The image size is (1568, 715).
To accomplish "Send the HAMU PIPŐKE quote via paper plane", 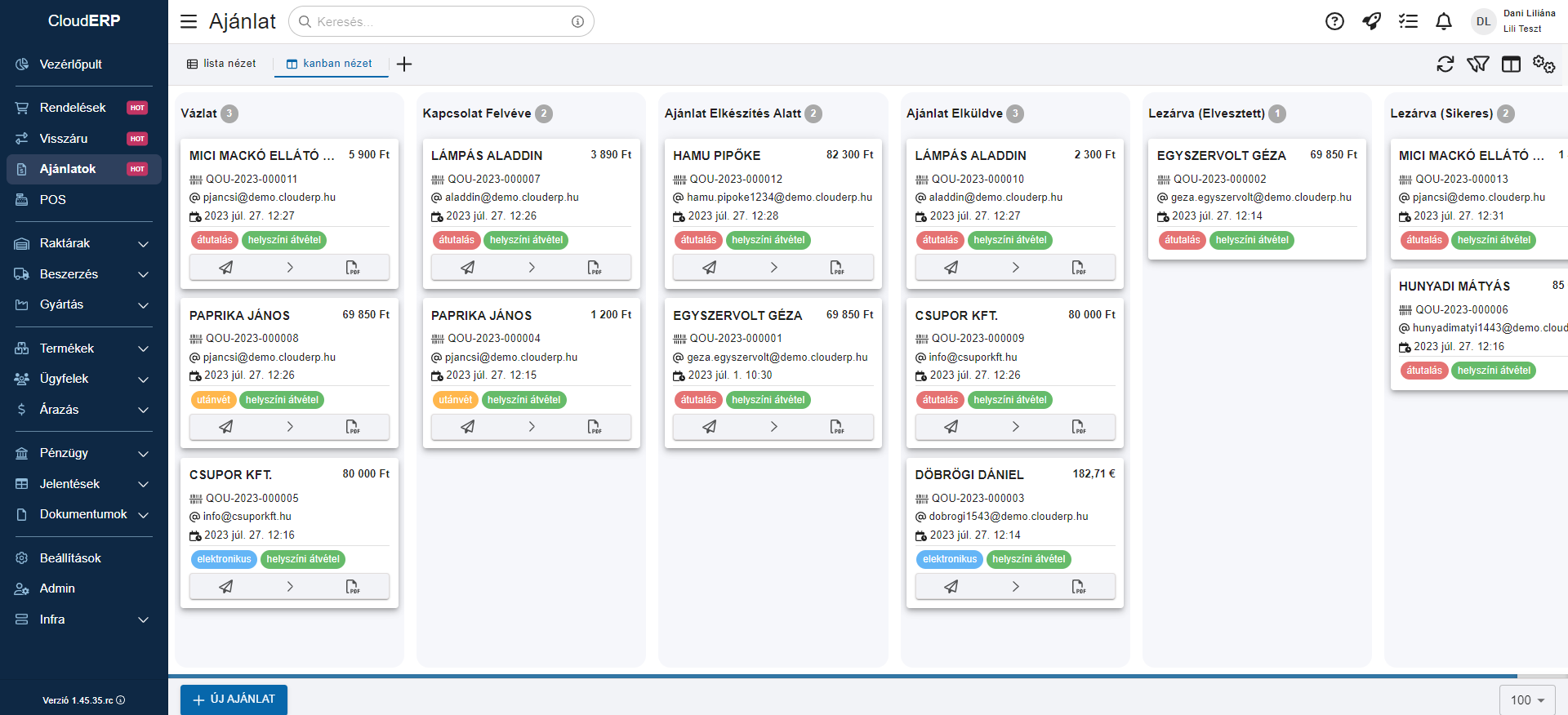I will [709, 267].
